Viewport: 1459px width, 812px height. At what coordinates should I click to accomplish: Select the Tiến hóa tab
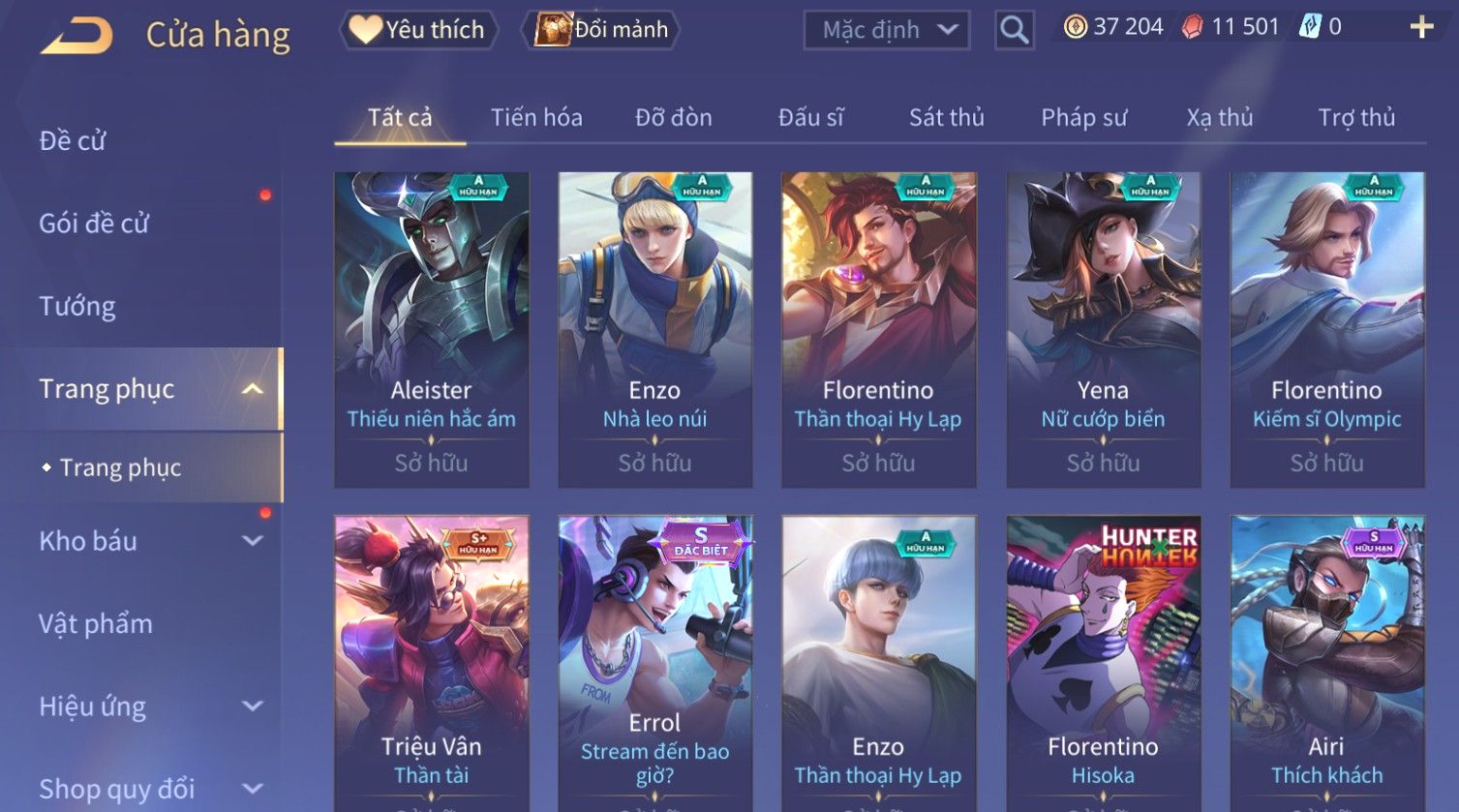(x=536, y=118)
